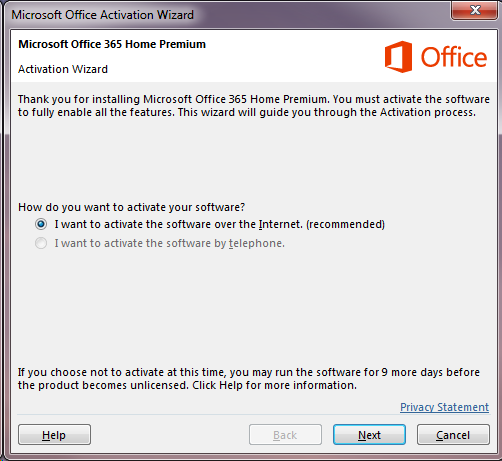
Task: Click the 'Microsoft Office Activation Wizard' title bar
Action: [x=103, y=15]
